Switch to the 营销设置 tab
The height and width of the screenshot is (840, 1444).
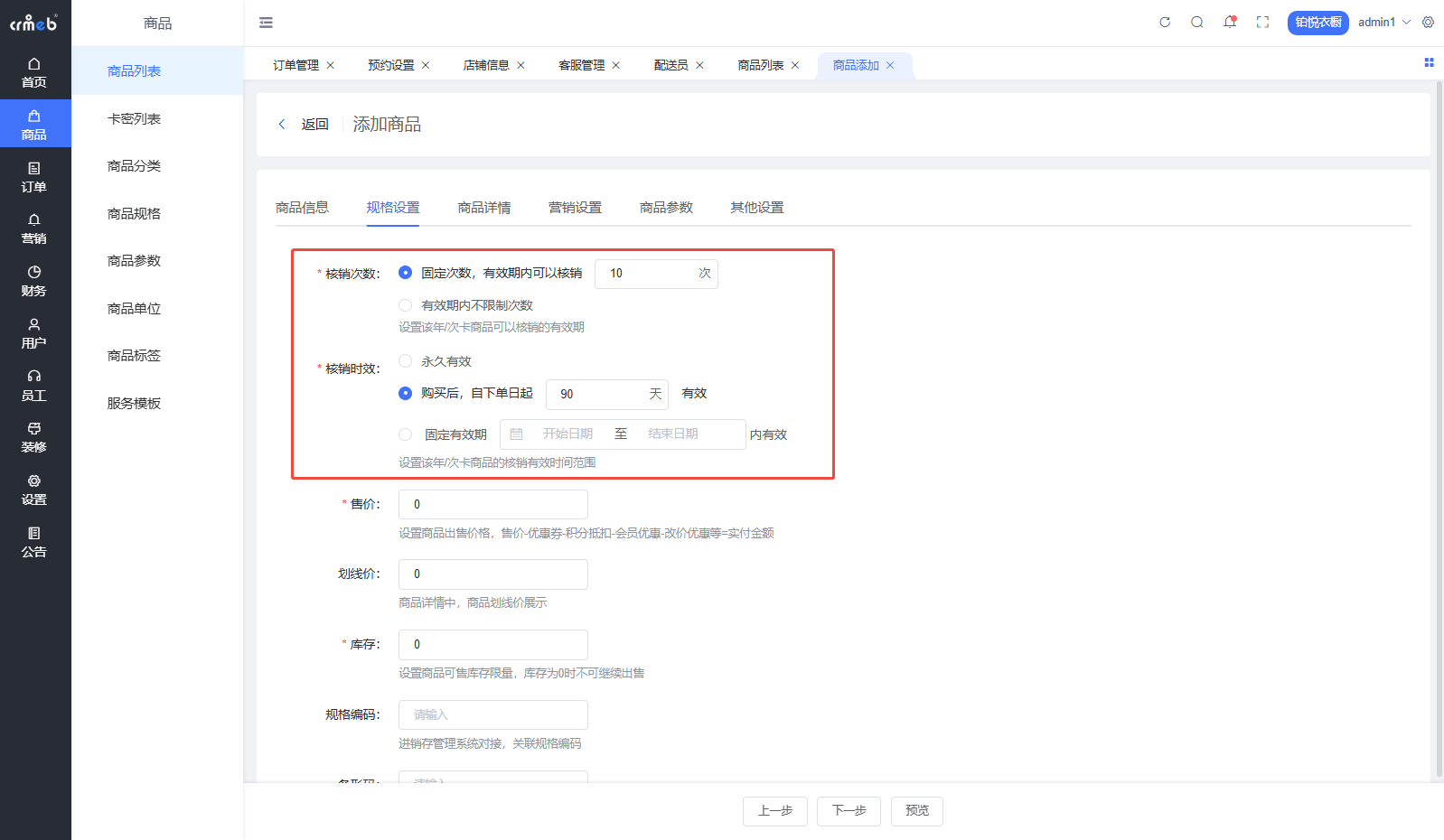[x=575, y=208]
